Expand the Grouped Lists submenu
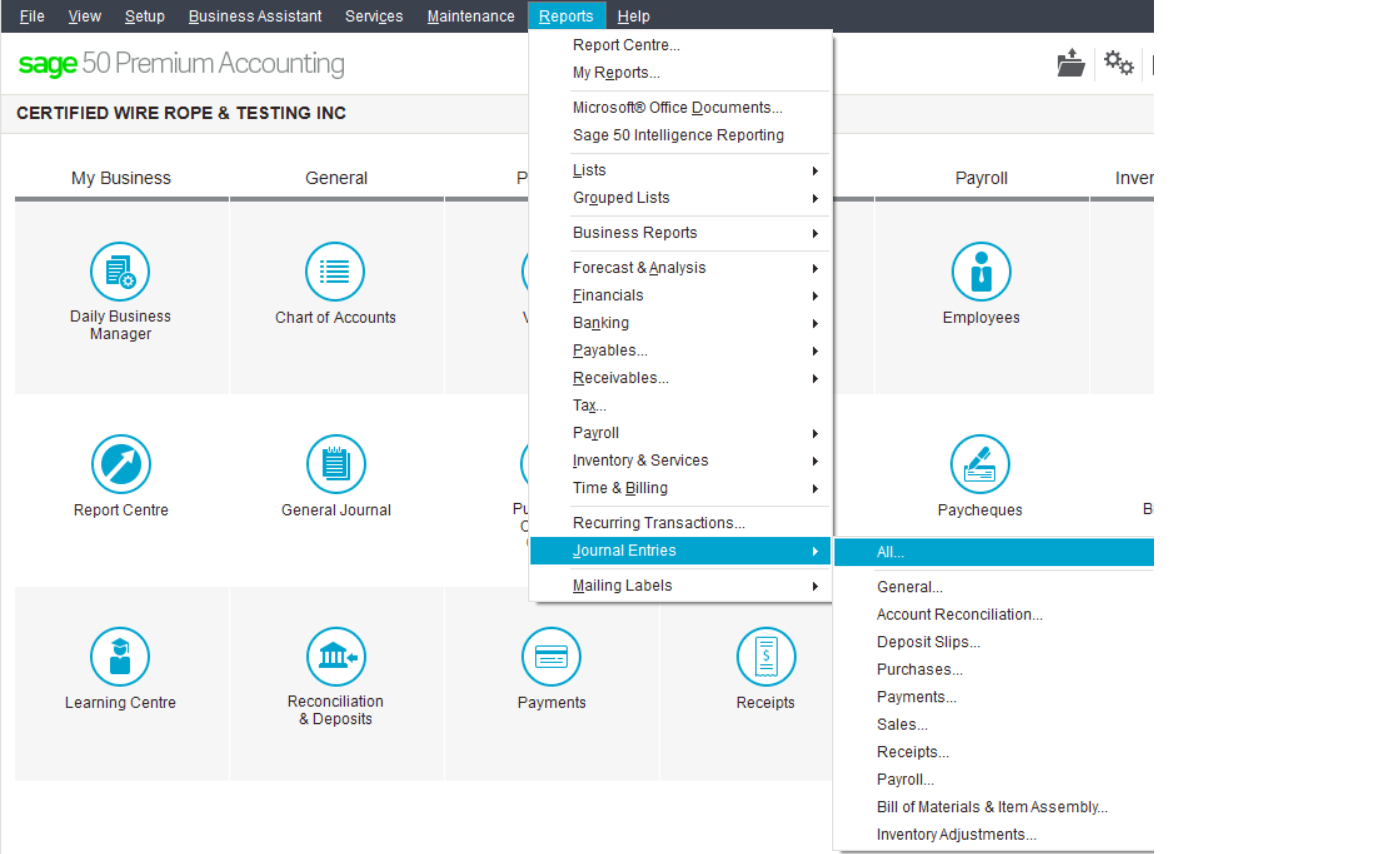The height and width of the screenshot is (854, 1395). (680, 198)
